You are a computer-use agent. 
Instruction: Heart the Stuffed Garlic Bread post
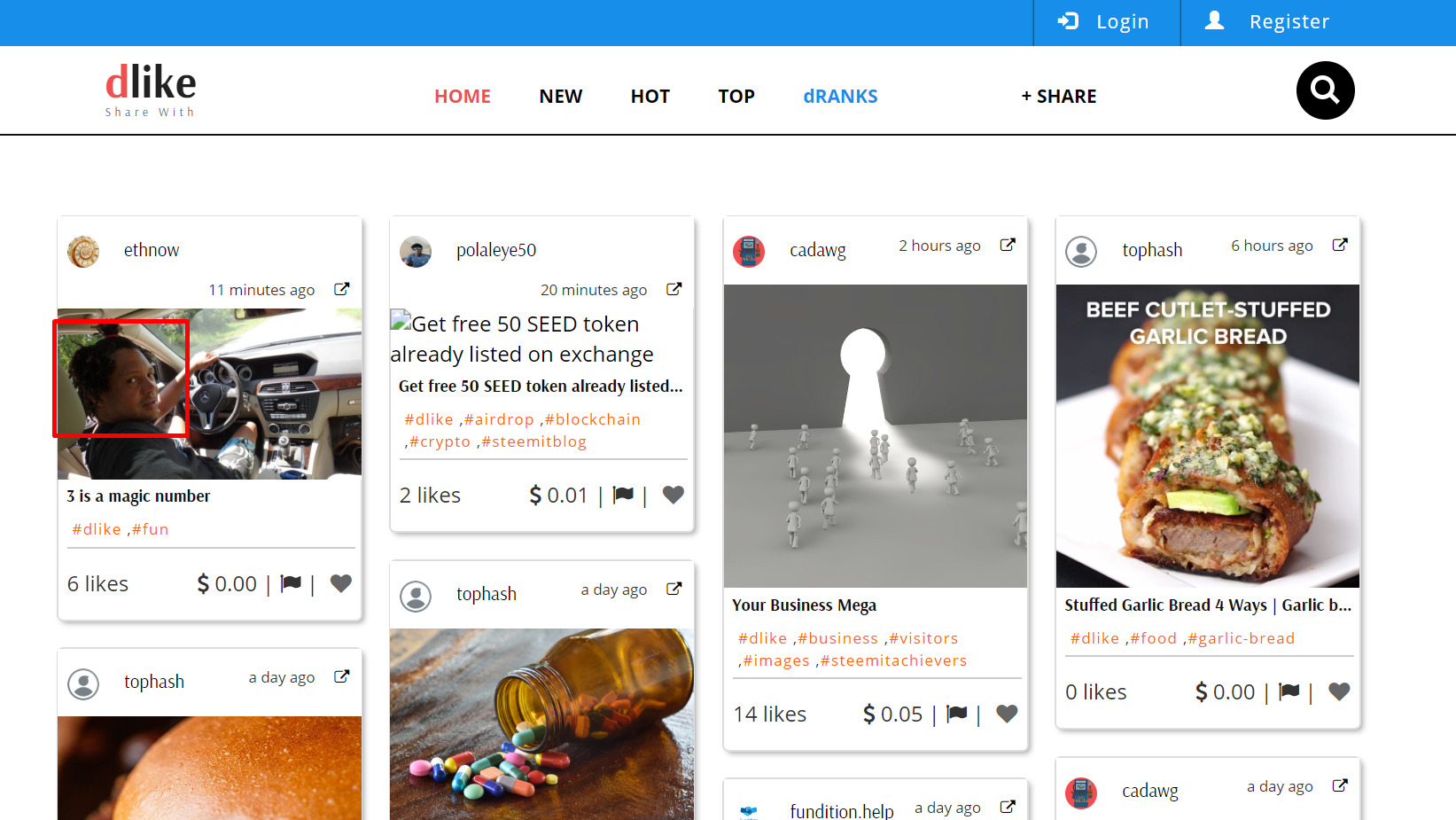tap(1339, 691)
